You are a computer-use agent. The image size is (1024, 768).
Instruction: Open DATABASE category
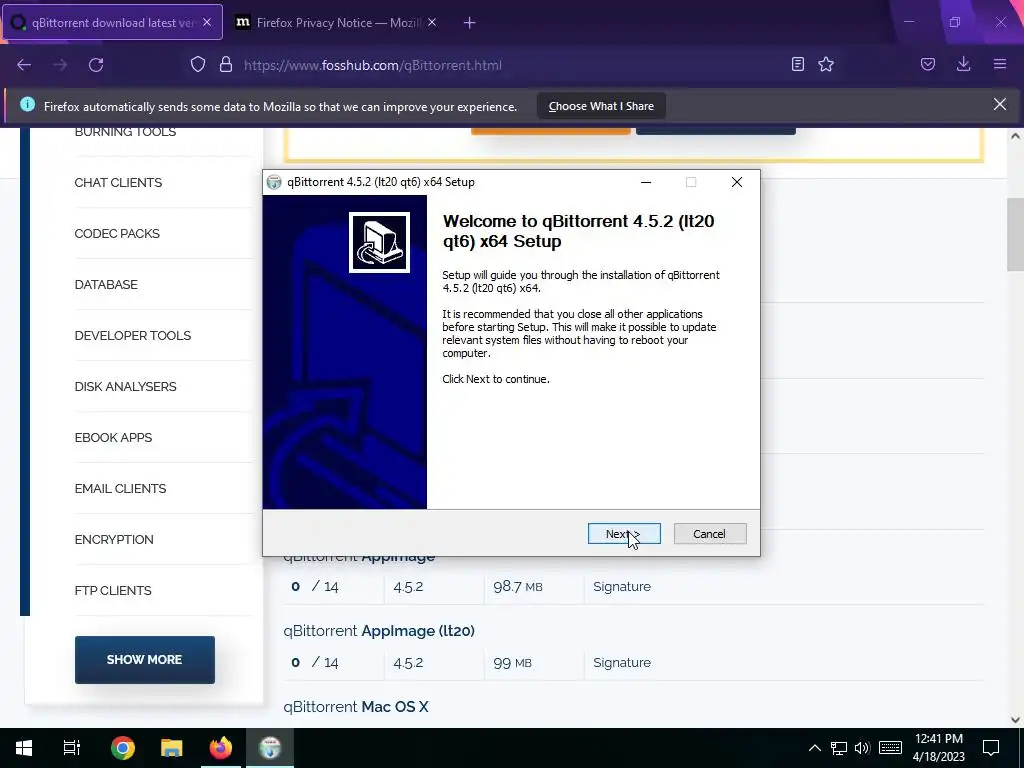pos(106,285)
